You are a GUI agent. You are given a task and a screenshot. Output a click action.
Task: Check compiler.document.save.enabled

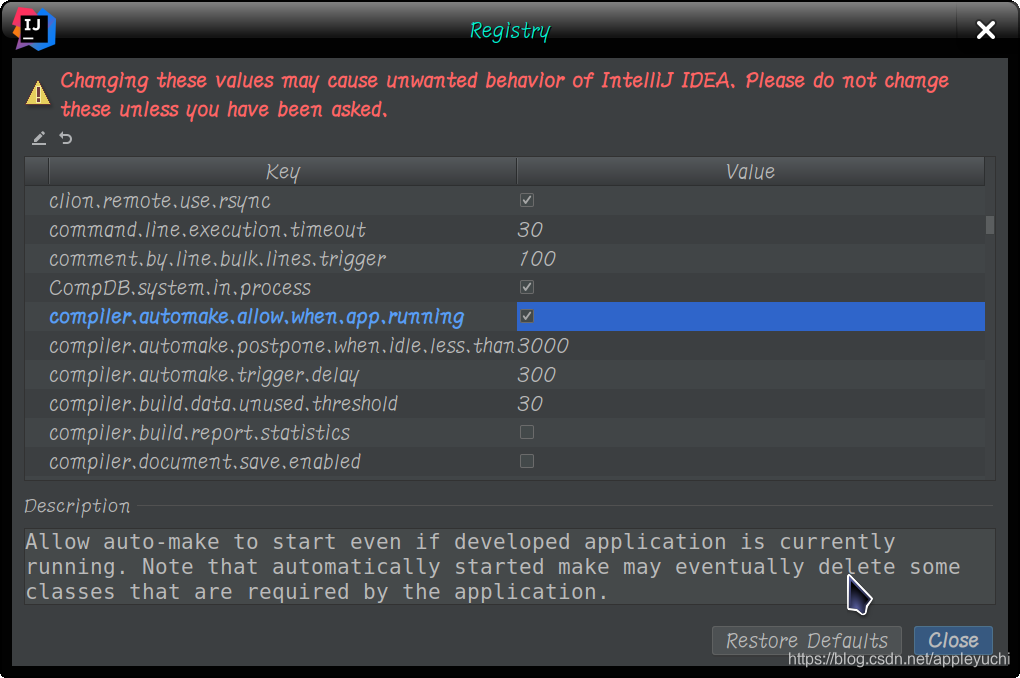[x=527, y=461]
